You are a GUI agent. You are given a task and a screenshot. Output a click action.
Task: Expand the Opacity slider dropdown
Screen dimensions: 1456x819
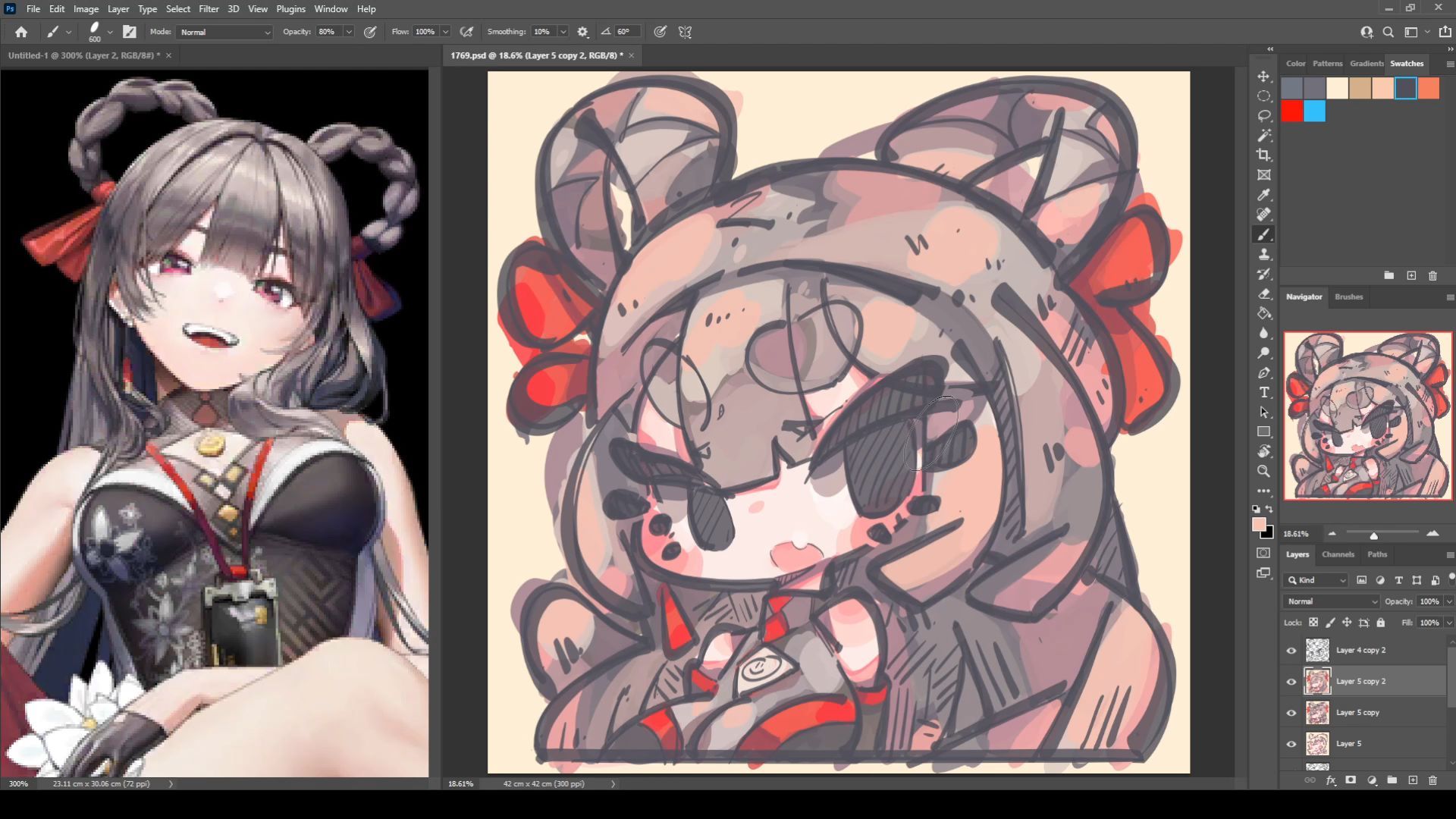coord(349,32)
